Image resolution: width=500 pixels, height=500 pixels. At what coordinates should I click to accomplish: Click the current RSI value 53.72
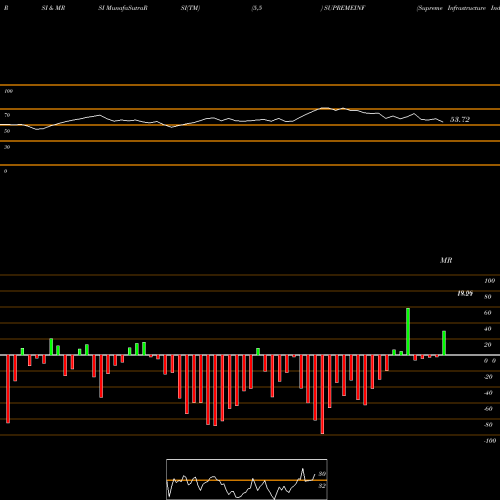460,120
